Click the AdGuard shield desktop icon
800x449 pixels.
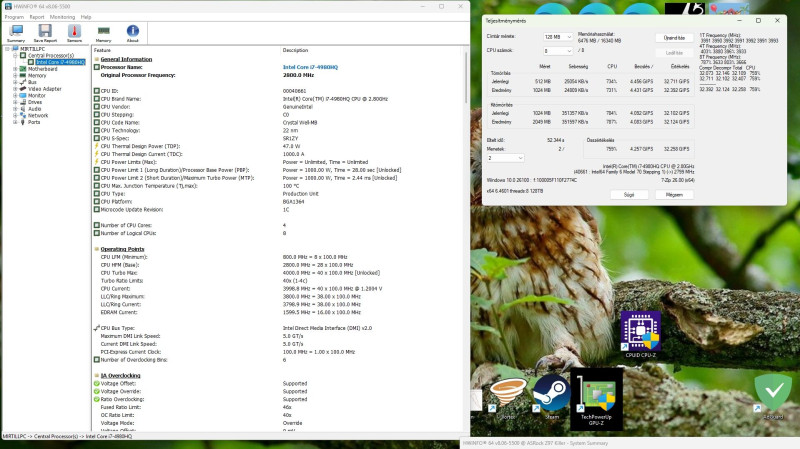(773, 396)
